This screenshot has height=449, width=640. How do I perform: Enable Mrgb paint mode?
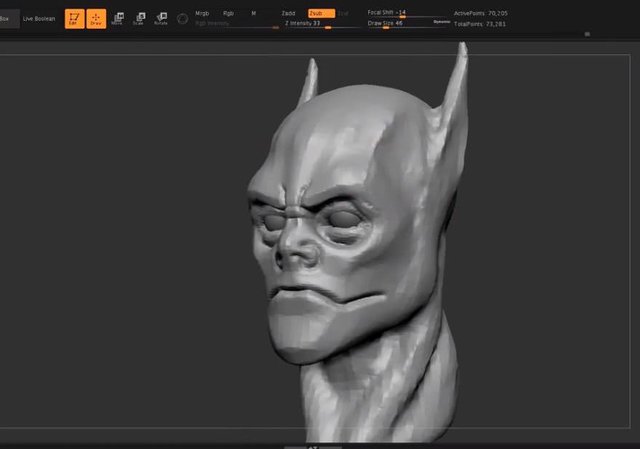[x=202, y=13]
